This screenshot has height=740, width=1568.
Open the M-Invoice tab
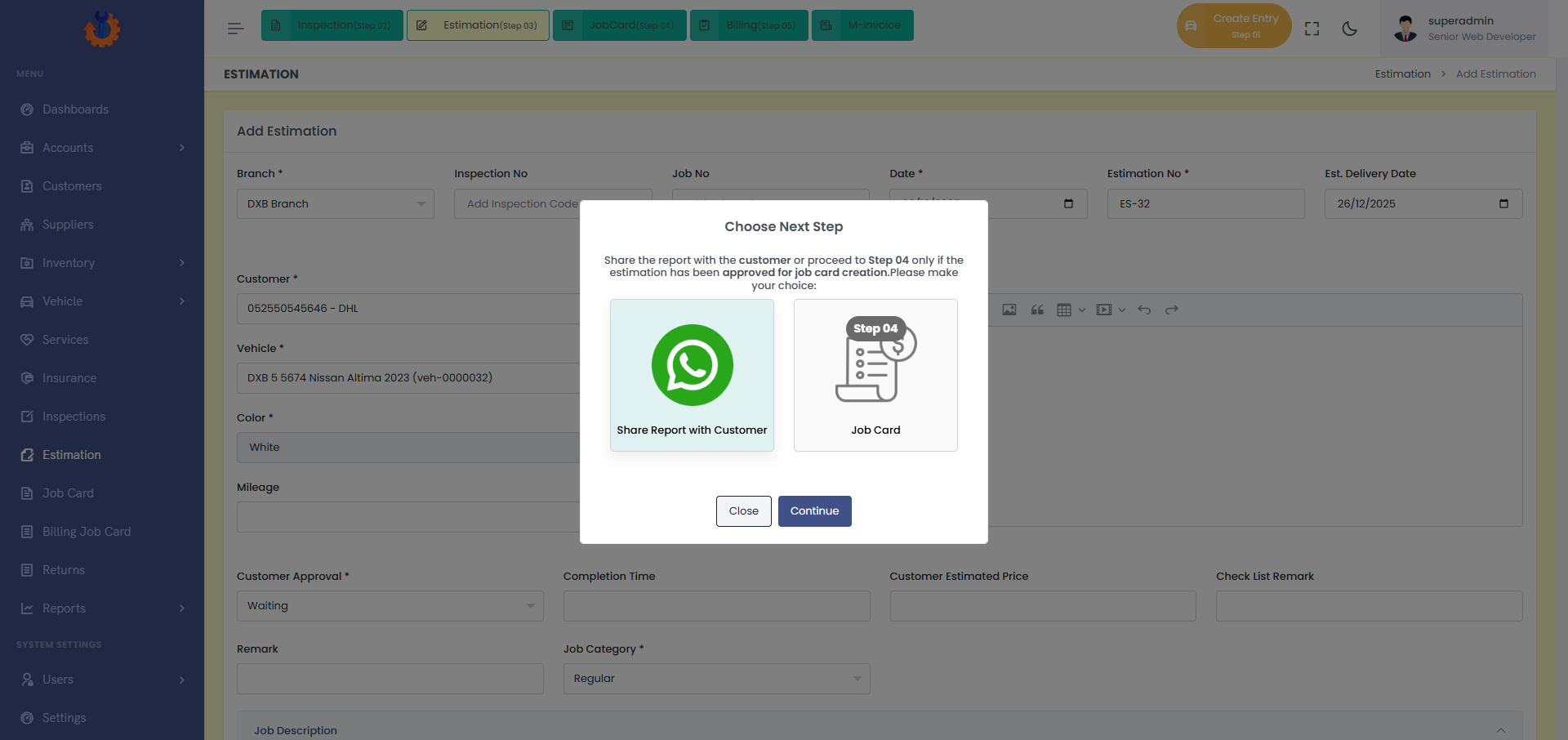[862, 25]
